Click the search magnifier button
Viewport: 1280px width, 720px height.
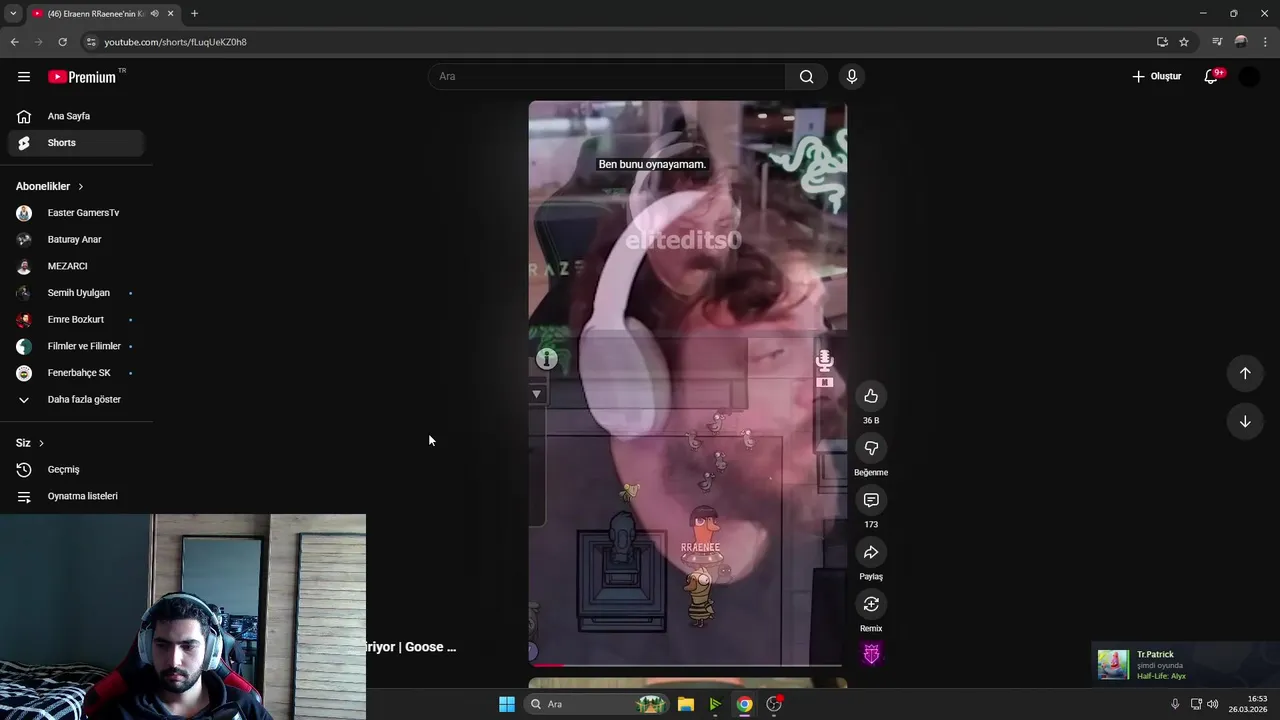(806, 77)
